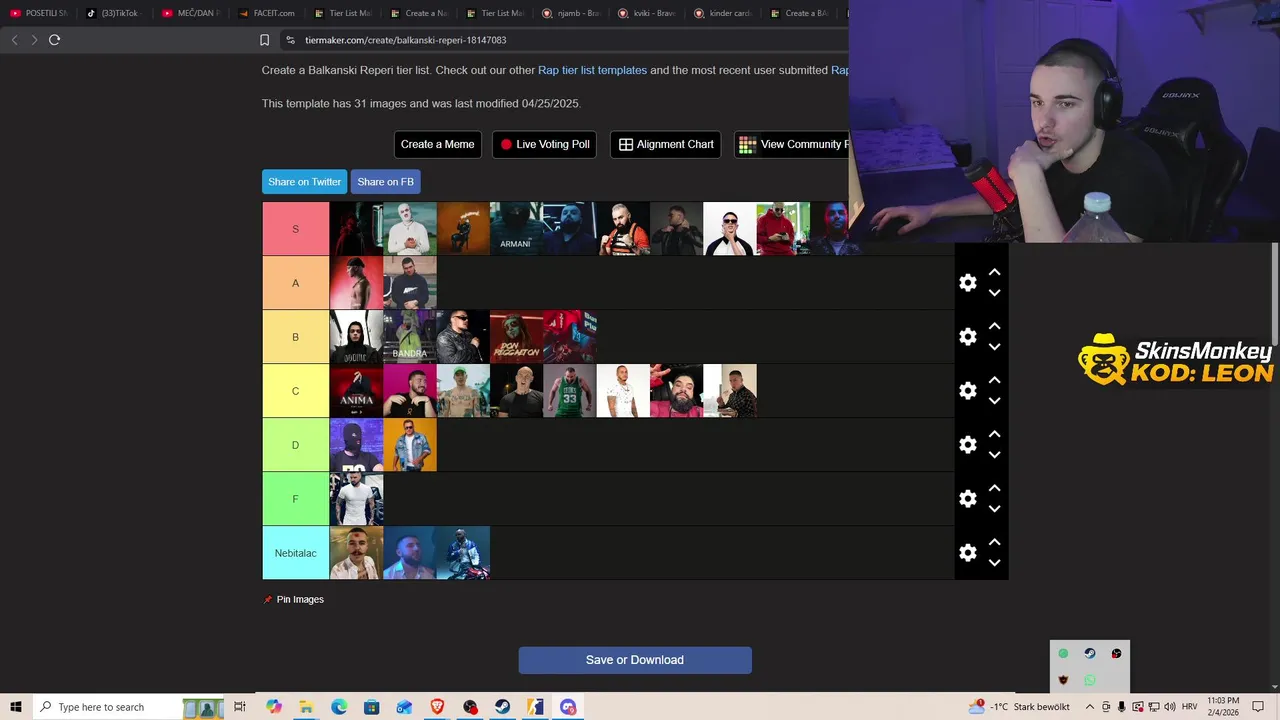This screenshot has height=720, width=1280.
Task: Move tier B row up with arrow
Action: pos(994,326)
